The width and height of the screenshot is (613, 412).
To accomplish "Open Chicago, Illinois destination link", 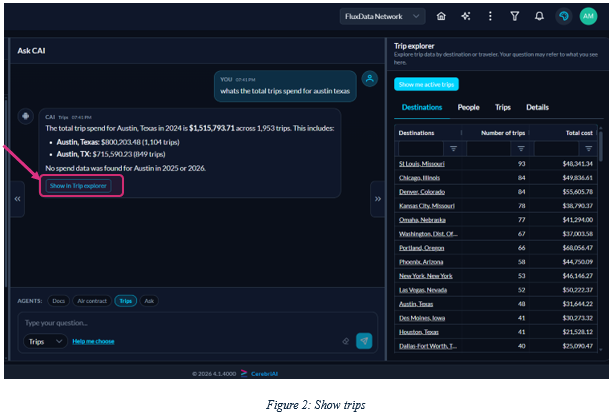I will click(x=419, y=177).
